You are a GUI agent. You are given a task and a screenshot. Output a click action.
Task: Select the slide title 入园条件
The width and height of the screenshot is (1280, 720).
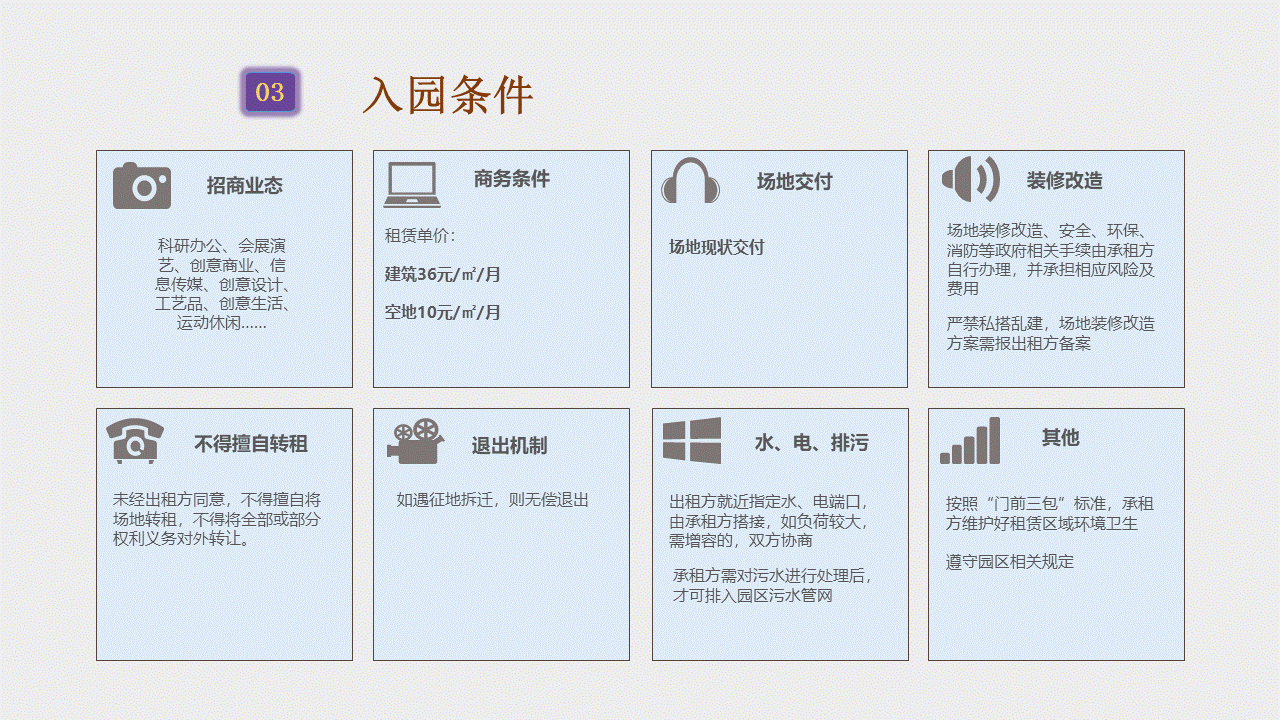[451, 96]
